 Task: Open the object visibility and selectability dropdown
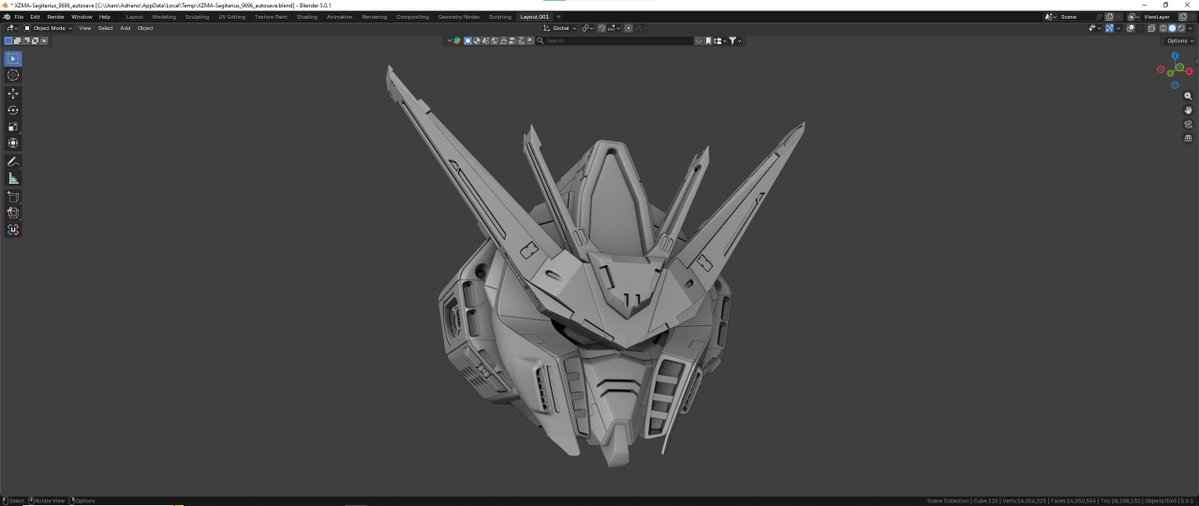coord(1096,28)
